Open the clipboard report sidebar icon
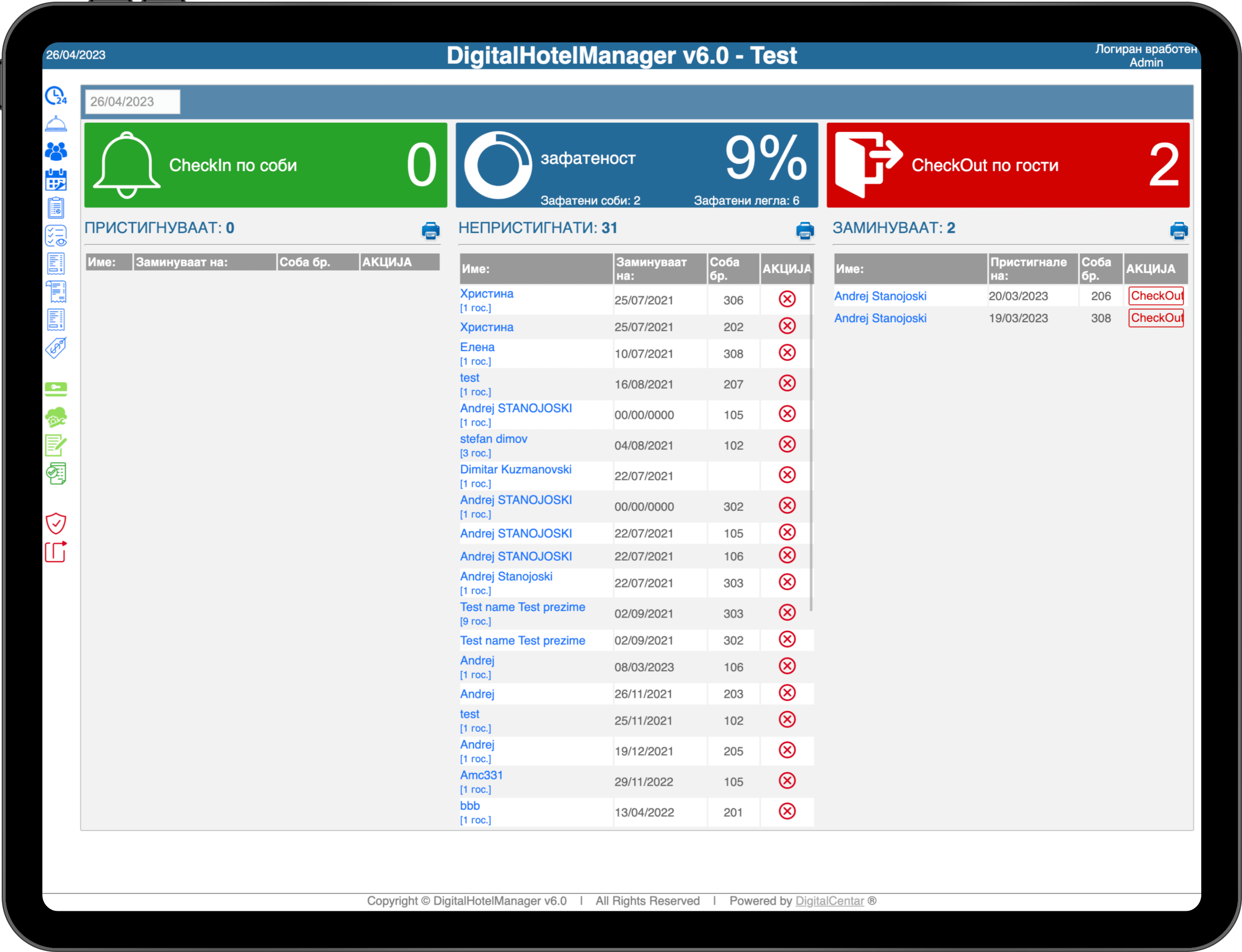 click(55, 208)
